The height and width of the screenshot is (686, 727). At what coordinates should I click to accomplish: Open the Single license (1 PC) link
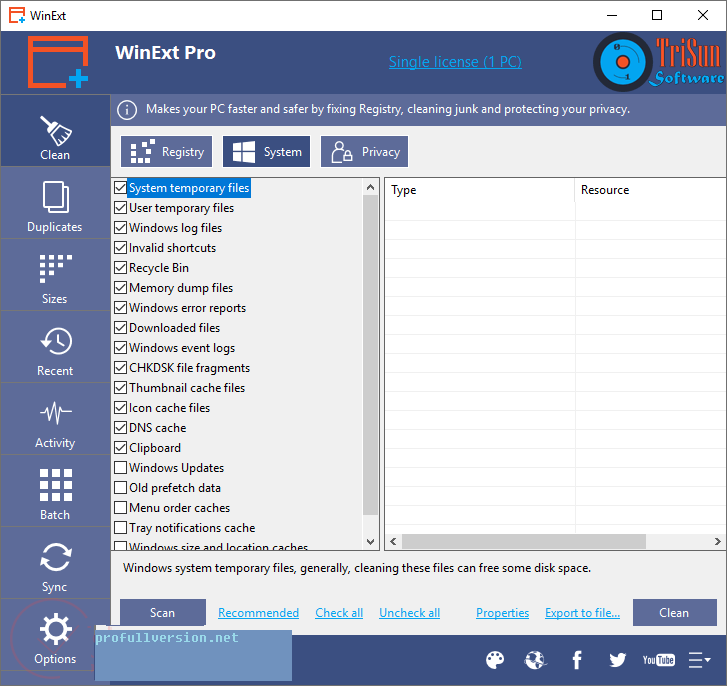click(x=455, y=62)
